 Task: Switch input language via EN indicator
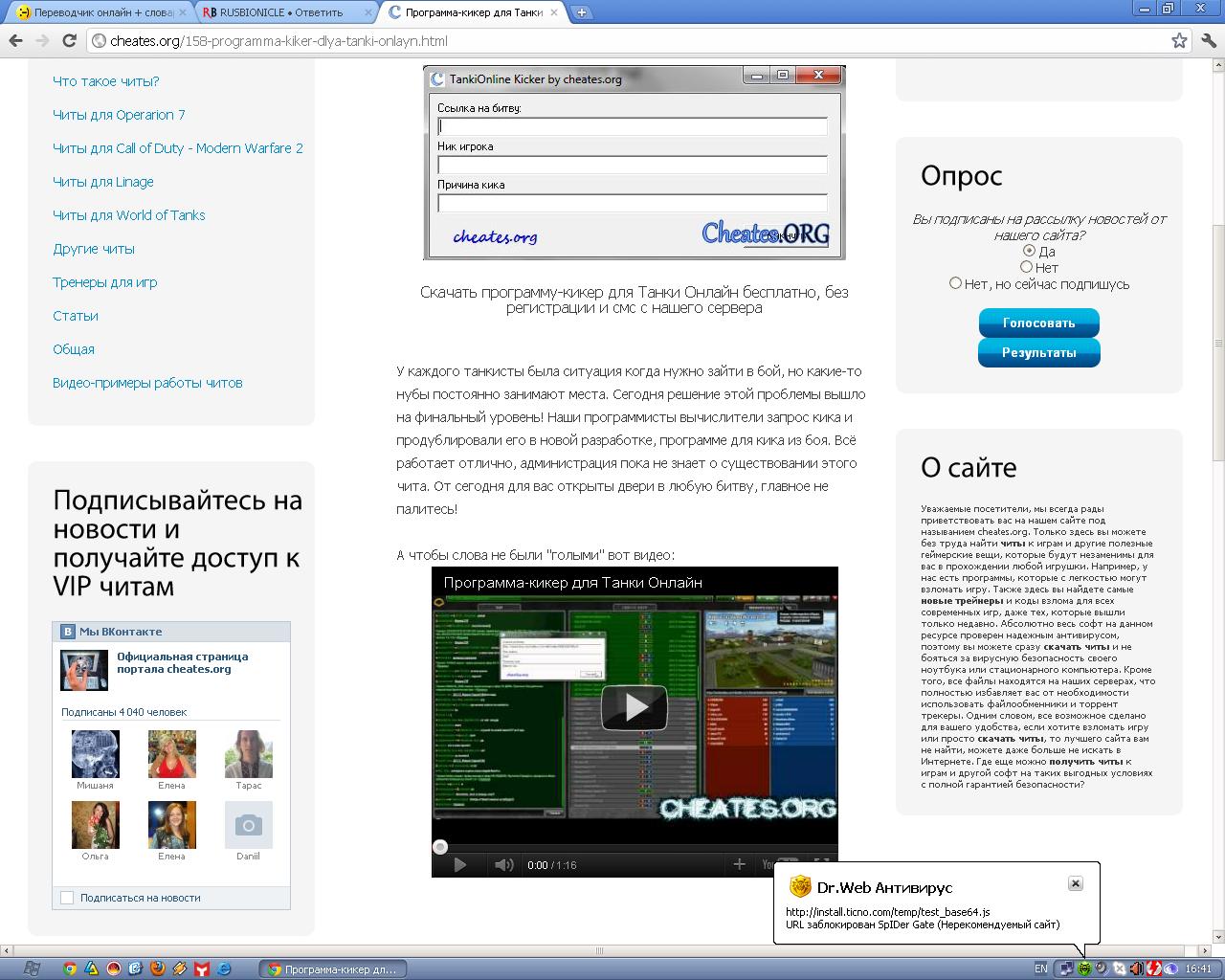pos(1040,969)
